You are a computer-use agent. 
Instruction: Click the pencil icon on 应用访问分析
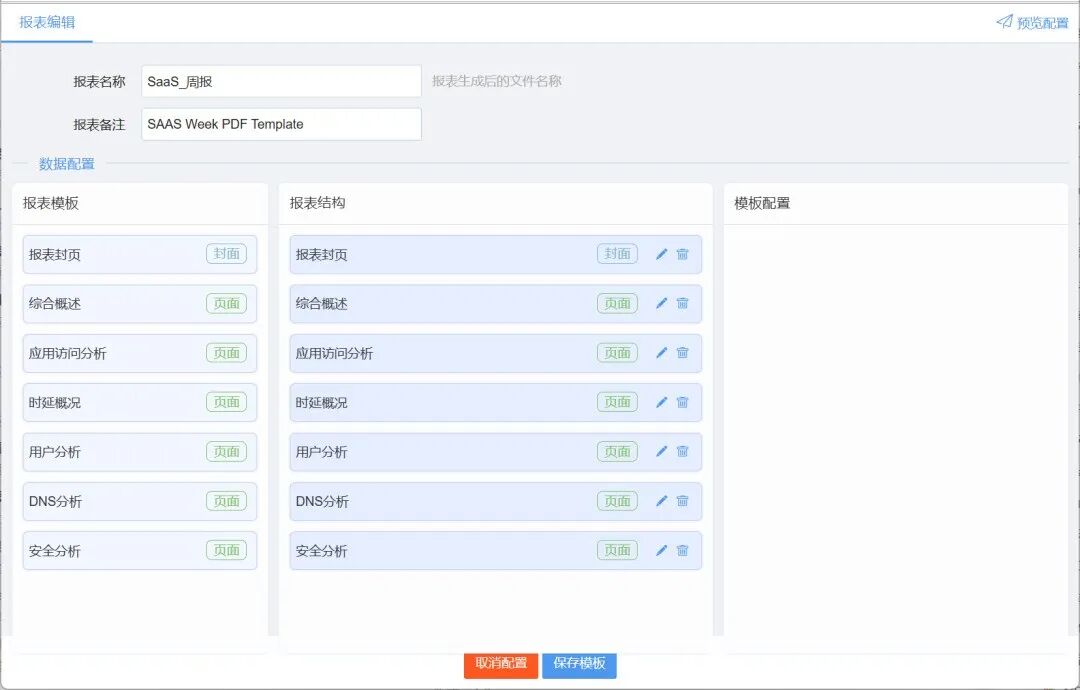[x=661, y=352]
